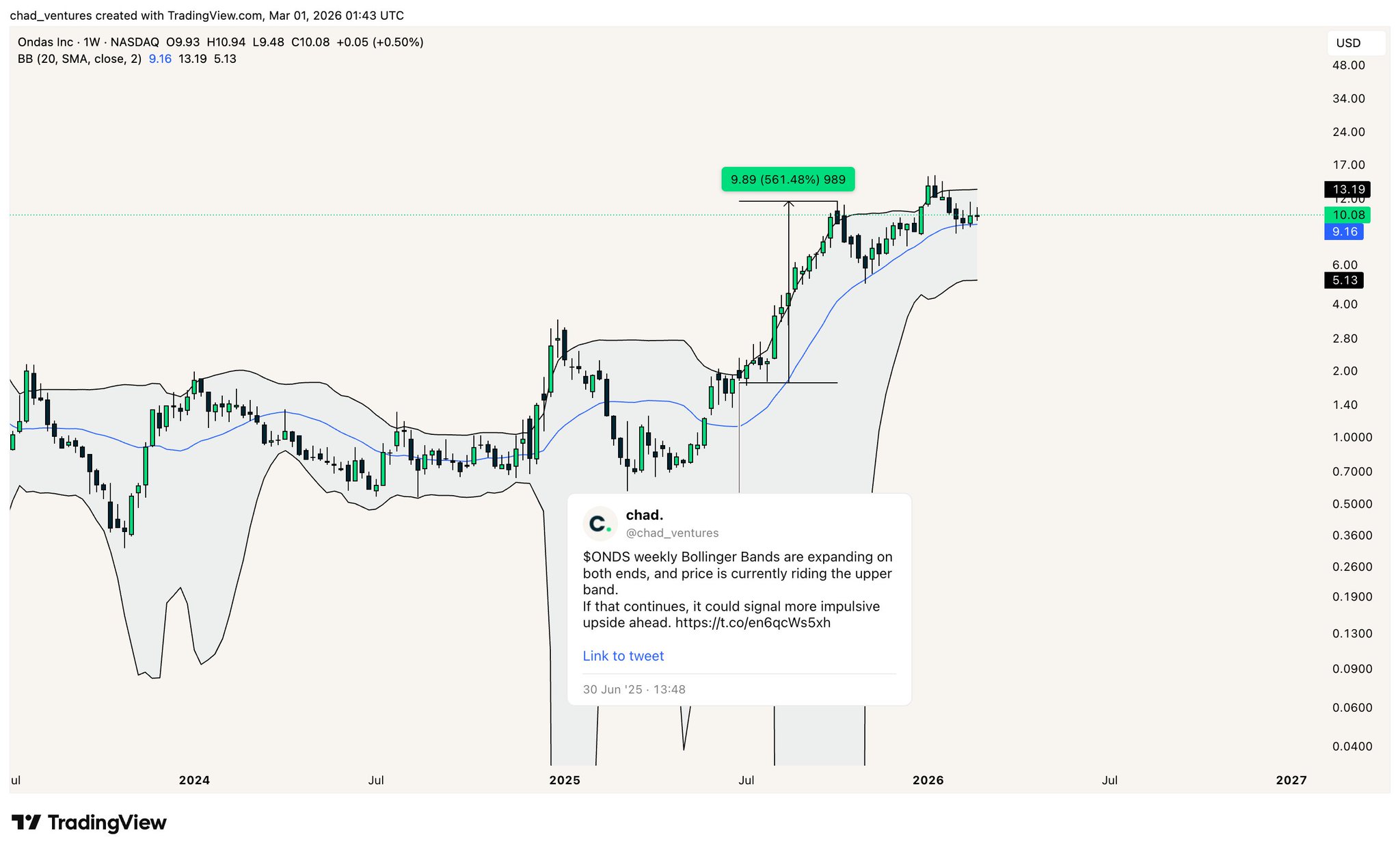Click the 2027 label on time axis

click(x=1291, y=780)
